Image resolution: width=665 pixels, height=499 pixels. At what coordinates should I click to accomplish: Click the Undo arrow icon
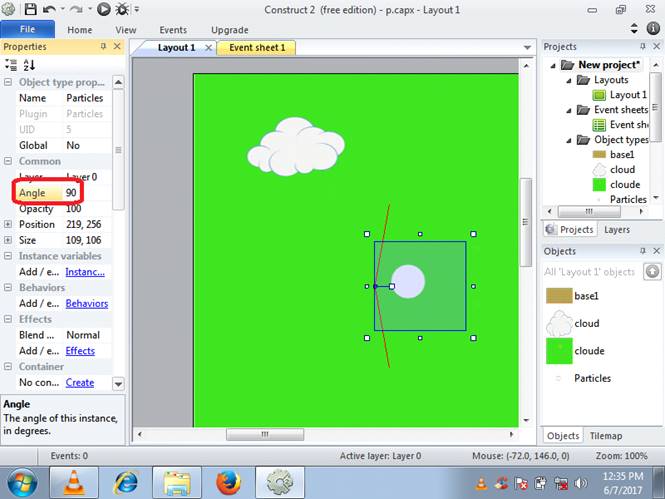pos(50,9)
